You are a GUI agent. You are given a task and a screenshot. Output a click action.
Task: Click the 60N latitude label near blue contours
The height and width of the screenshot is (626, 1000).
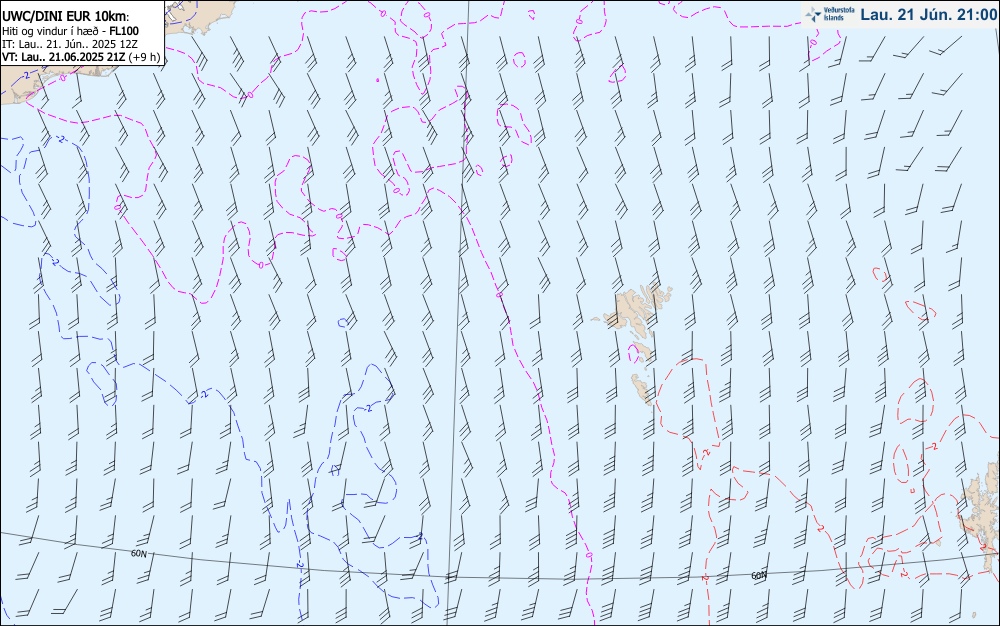tap(138, 553)
